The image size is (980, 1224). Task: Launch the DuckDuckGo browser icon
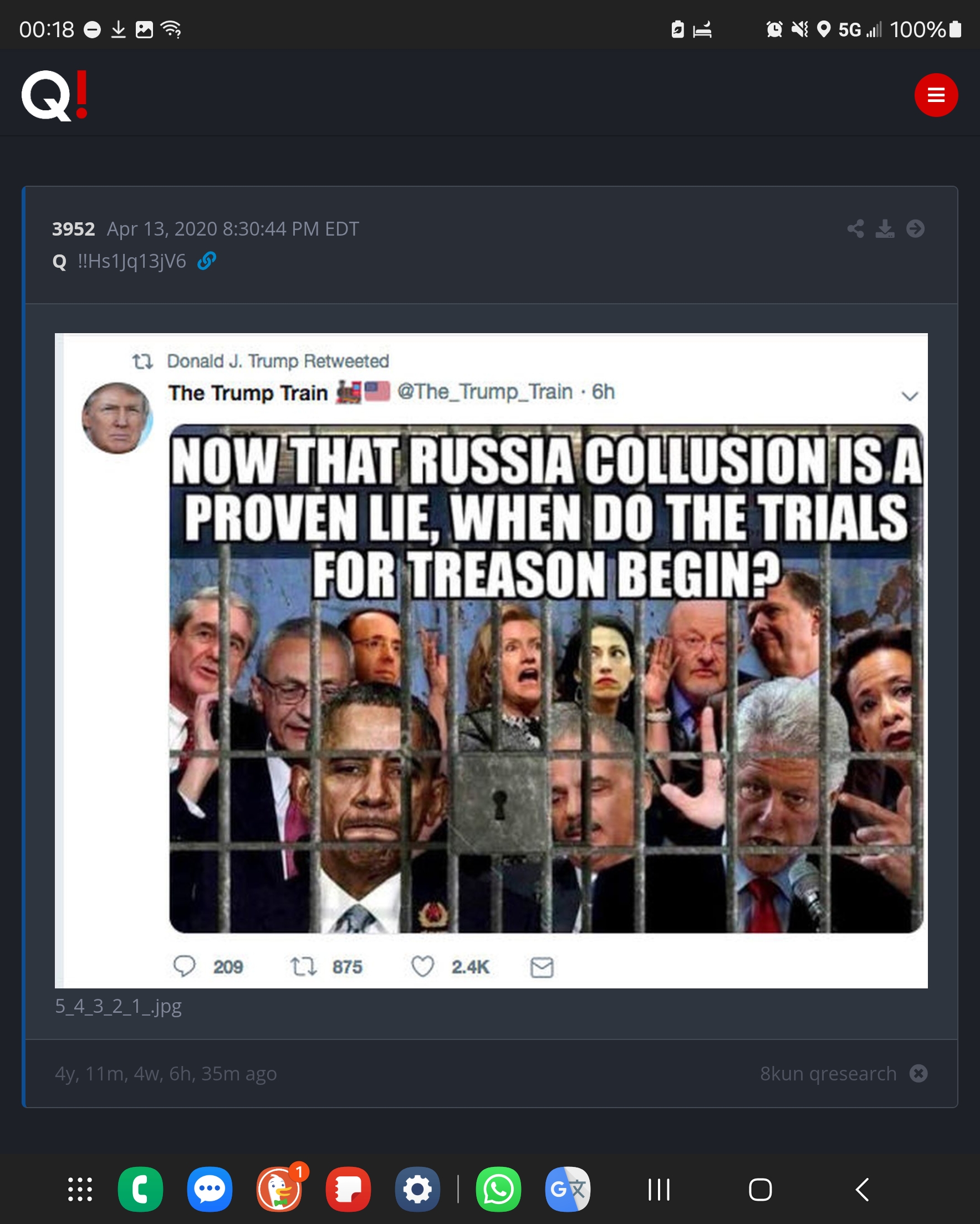[x=279, y=1190]
